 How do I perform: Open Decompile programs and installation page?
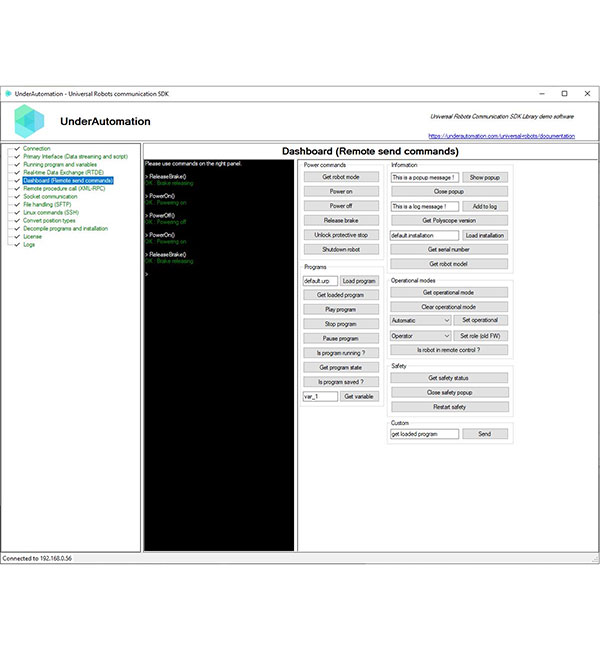tap(66, 228)
